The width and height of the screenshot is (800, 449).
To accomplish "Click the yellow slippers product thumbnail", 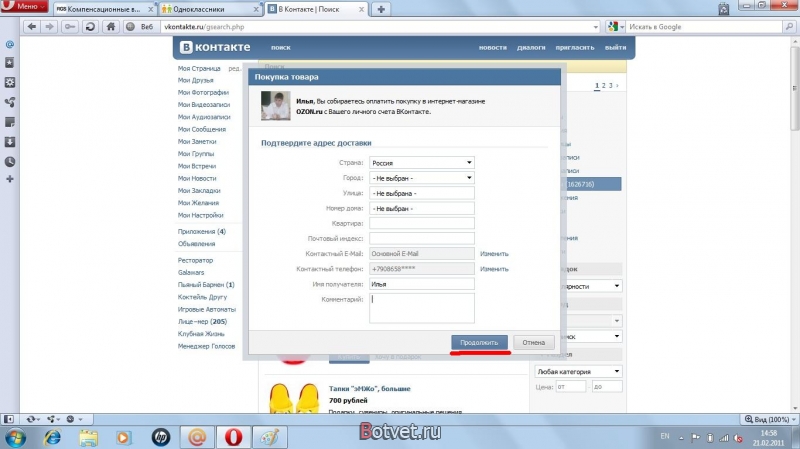I will click(294, 397).
